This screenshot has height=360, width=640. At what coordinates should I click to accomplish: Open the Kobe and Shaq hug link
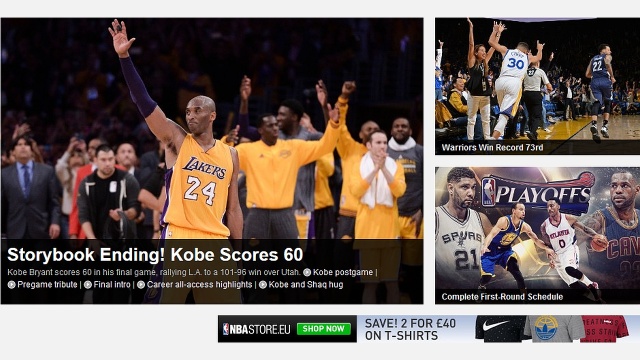point(306,284)
